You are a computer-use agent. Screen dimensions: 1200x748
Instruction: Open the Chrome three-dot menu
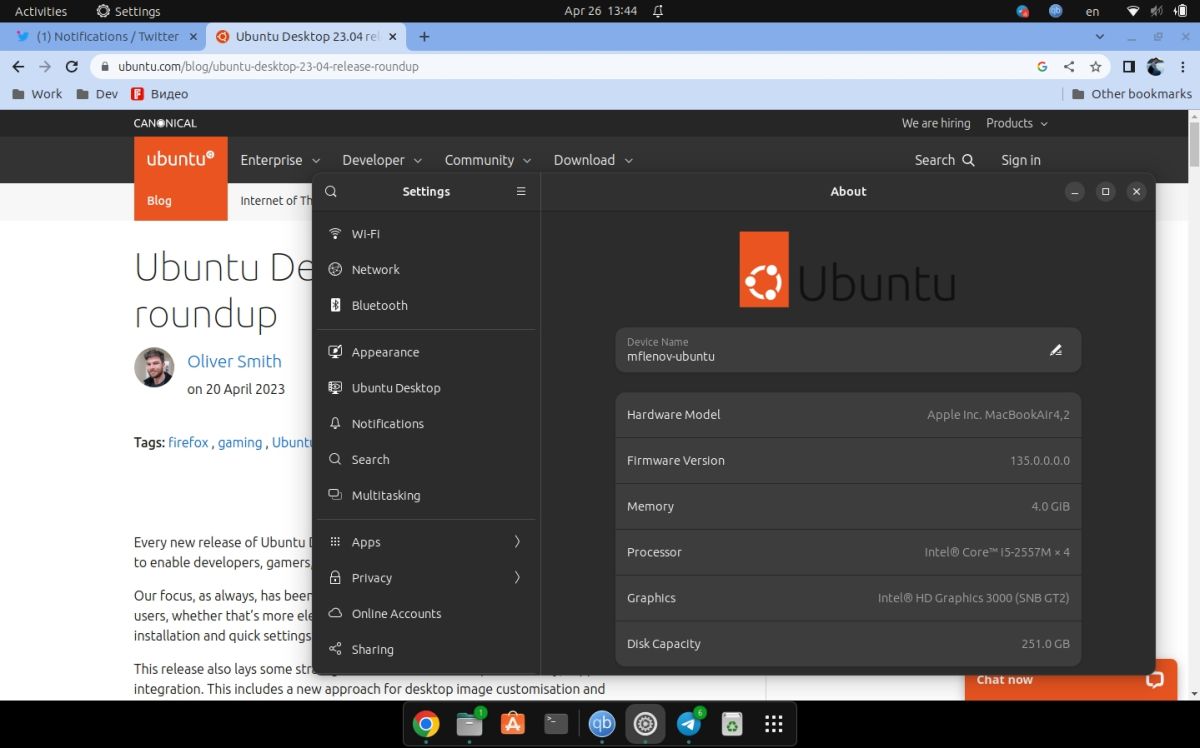pyautogui.click(x=1183, y=67)
